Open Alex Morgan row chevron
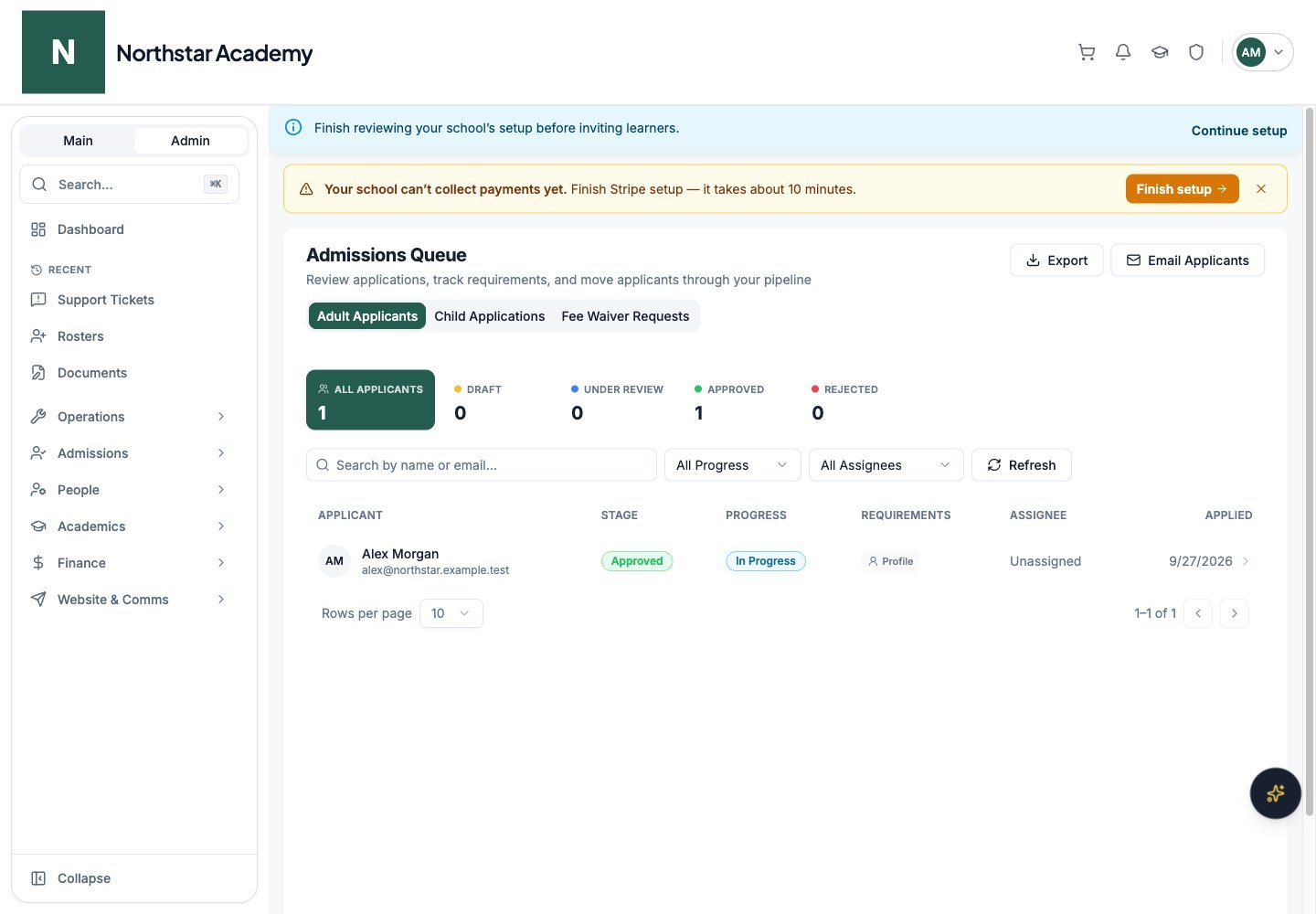 pyautogui.click(x=1246, y=561)
